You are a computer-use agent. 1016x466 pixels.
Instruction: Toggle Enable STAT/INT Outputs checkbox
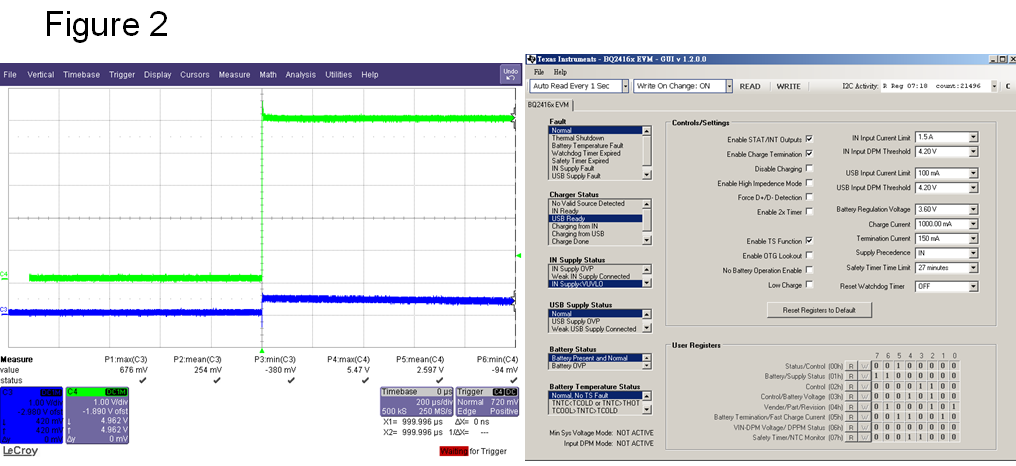pos(809,139)
